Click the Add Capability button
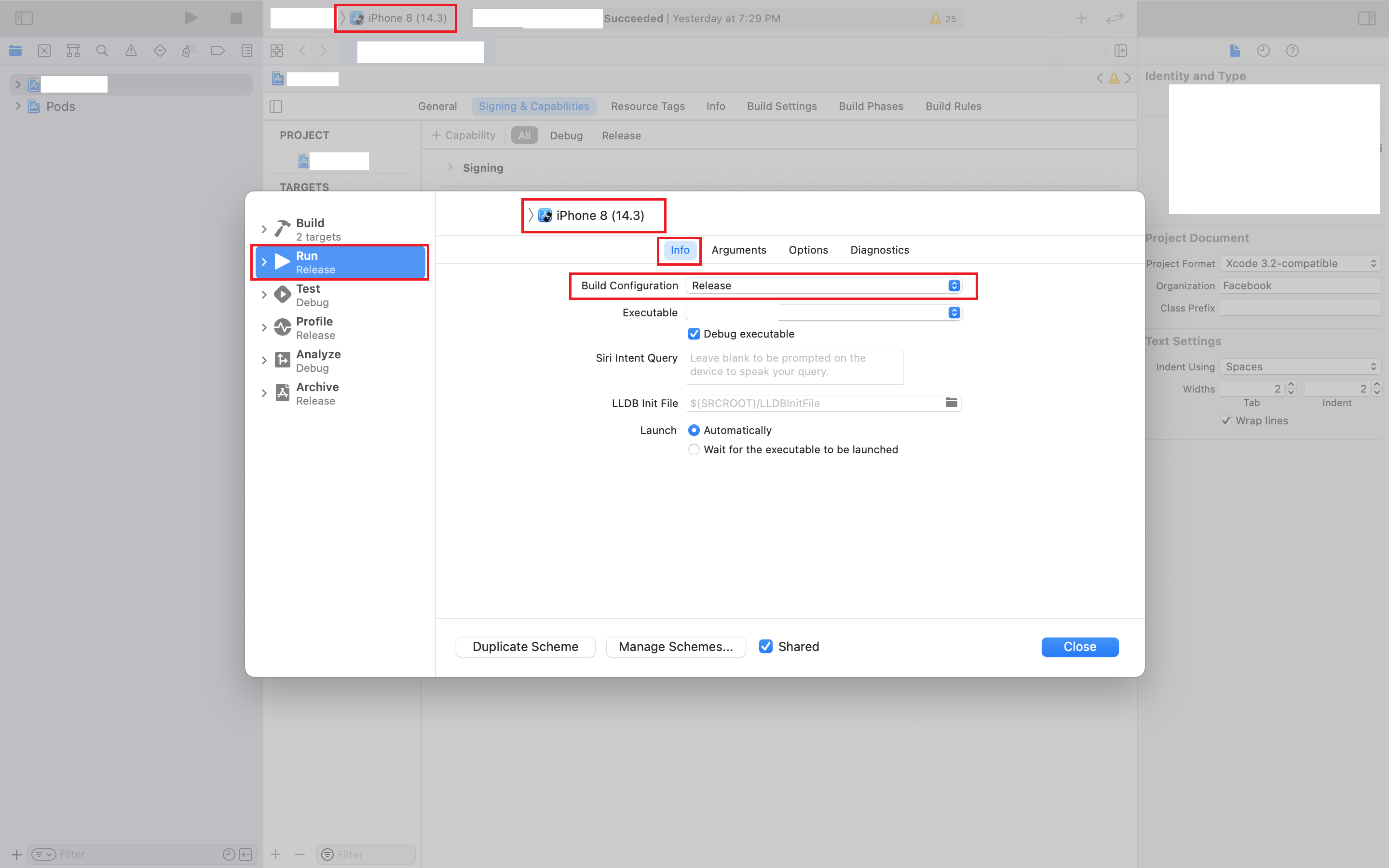Screen dimensions: 1389x868 pos(463,135)
